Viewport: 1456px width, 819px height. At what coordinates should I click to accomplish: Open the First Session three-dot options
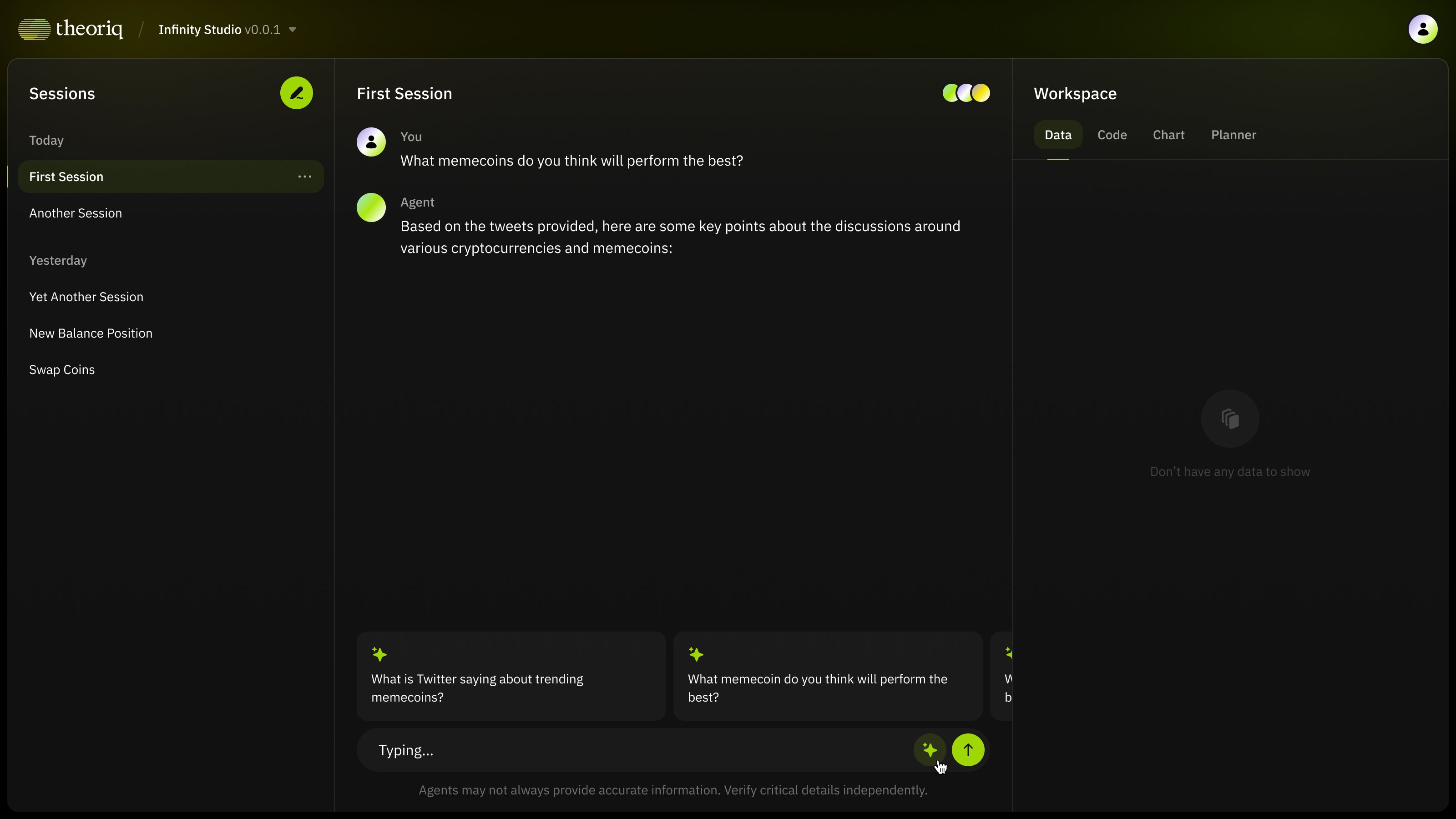305,177
